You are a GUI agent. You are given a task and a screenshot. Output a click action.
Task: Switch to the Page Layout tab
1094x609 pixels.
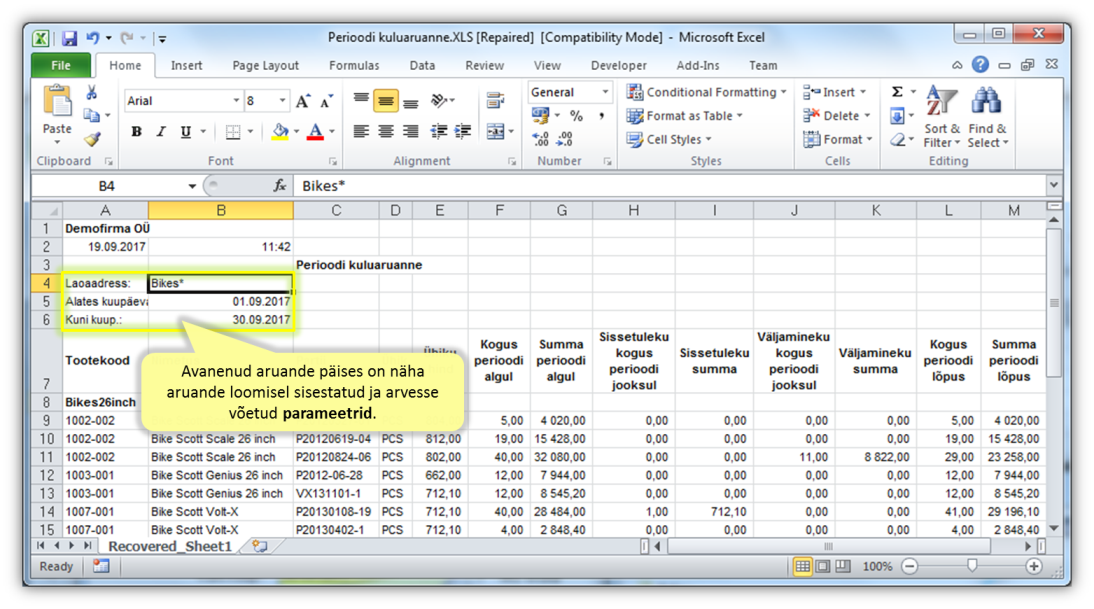tap(265, 66)
